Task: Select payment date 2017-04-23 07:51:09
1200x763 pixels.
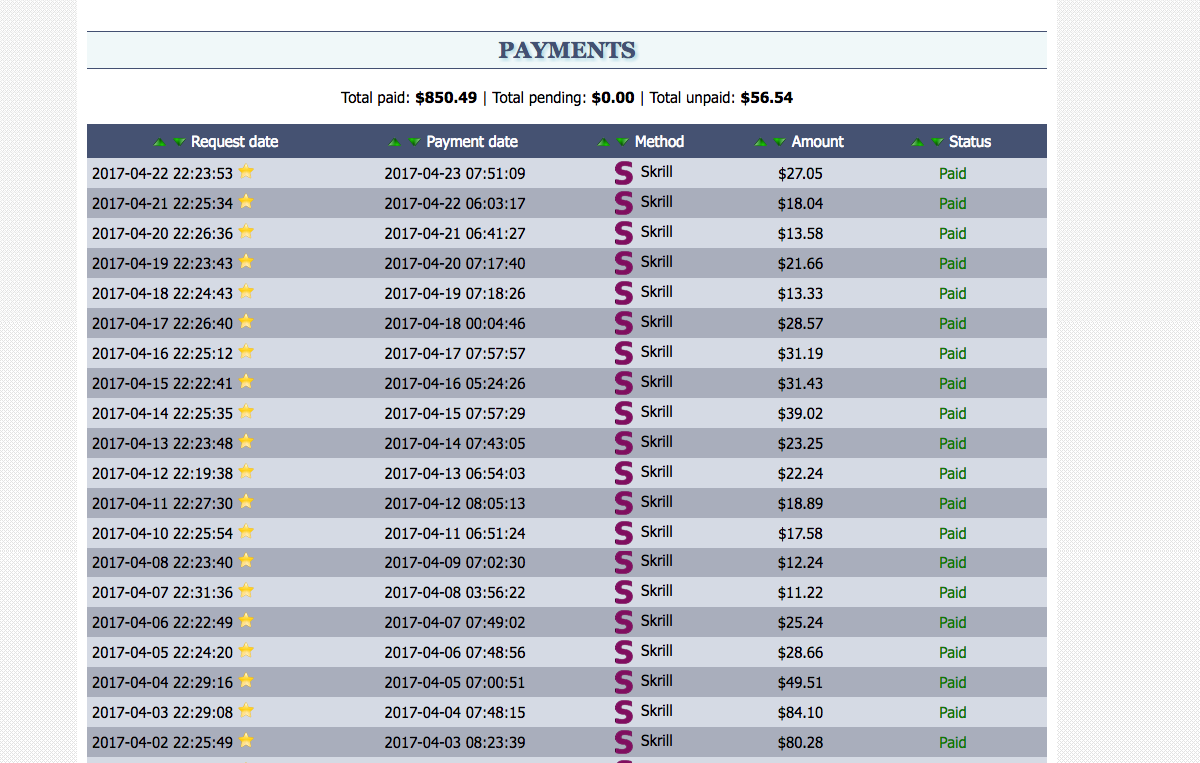Action: point(455,174)
